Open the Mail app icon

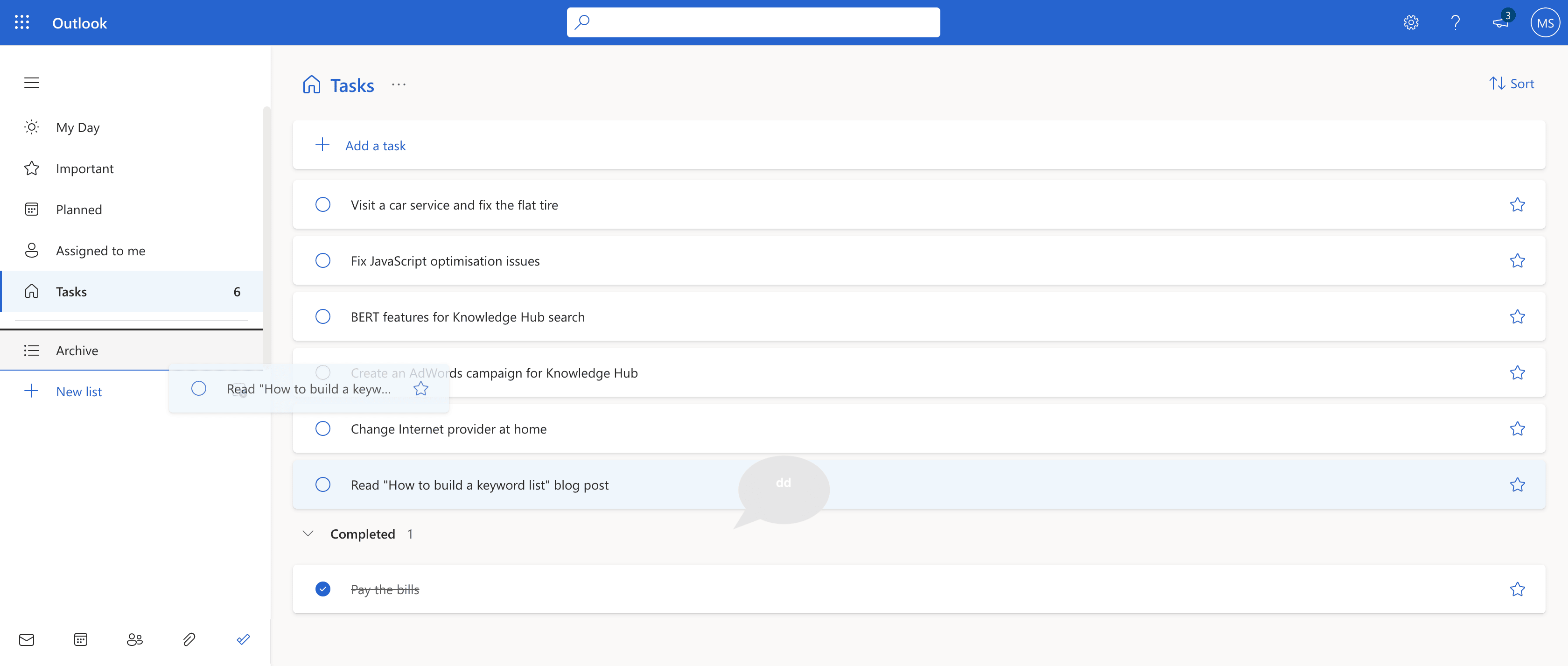coord(27,640)
